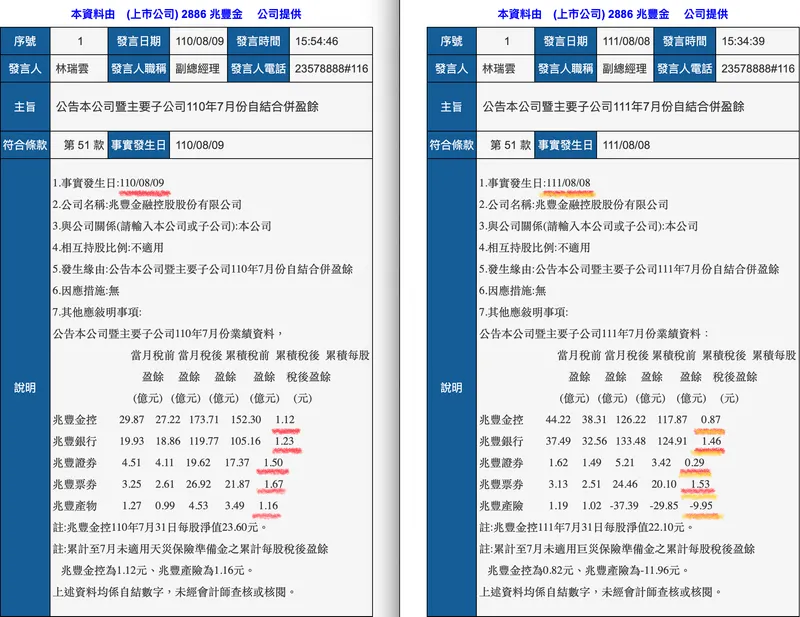Click the time value 15:34:39

pyautogui.click(x=743, y=41)
